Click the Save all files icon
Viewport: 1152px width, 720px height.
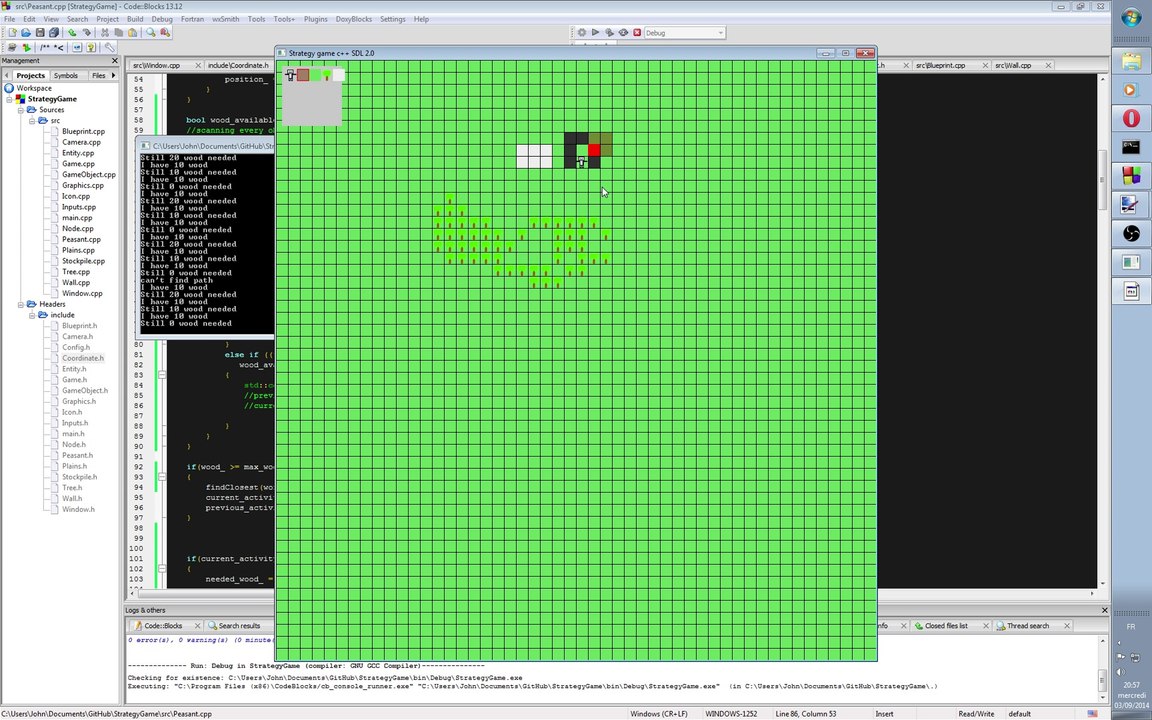tap(53, 32)
